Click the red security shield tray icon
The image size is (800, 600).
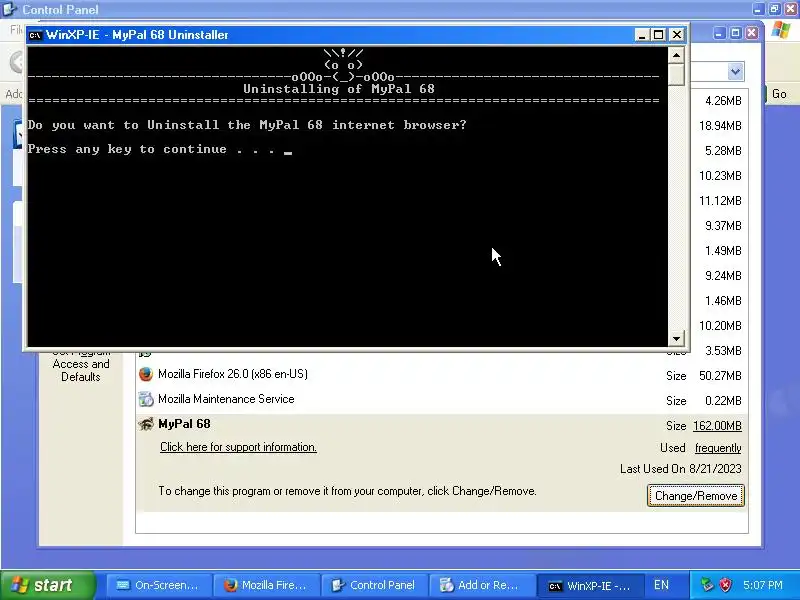[725, 585]
